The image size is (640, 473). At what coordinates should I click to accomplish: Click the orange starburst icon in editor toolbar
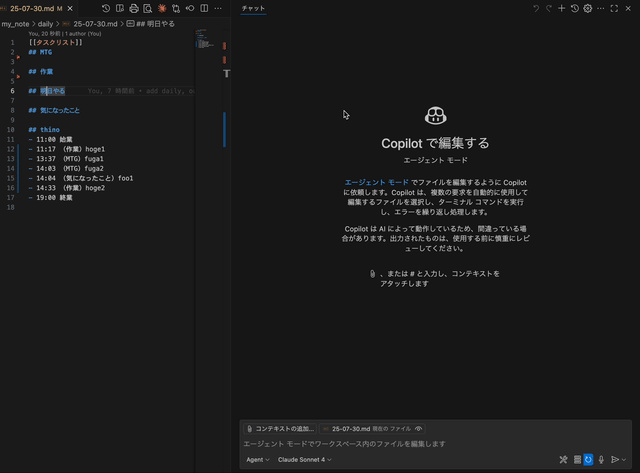click(x=162, y=8)
